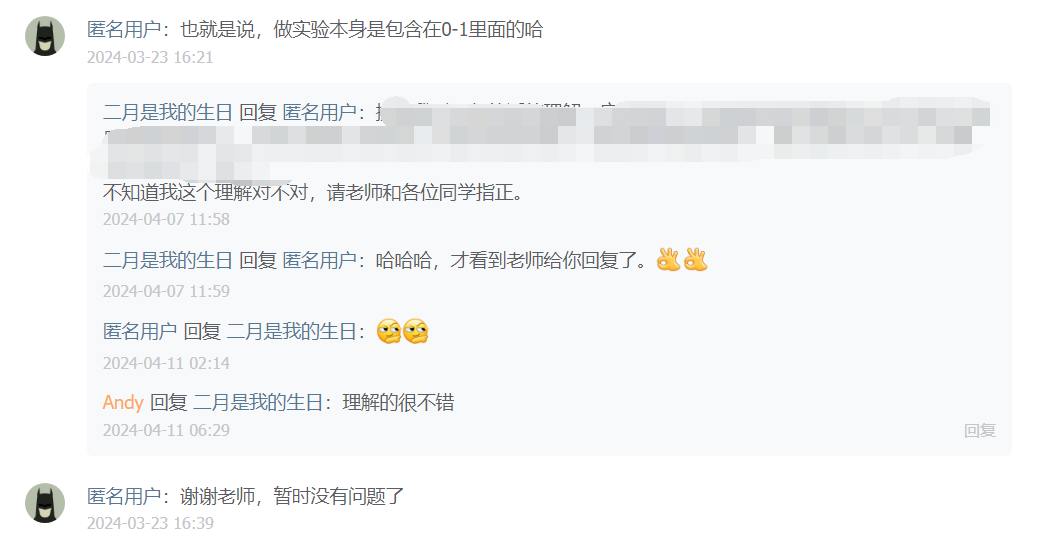Click 匿名用户 name in the emoji reply

coord(139,331)
